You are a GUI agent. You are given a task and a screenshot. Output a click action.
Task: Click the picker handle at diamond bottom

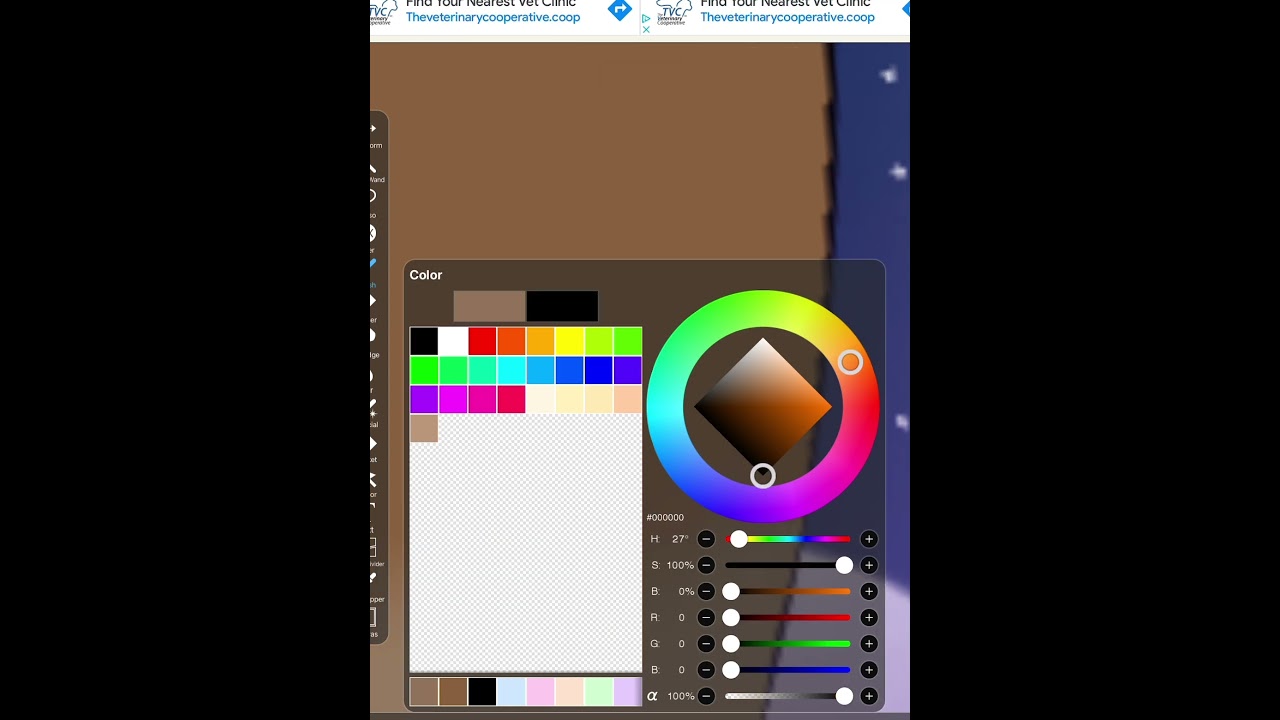[x=763, y=476]
